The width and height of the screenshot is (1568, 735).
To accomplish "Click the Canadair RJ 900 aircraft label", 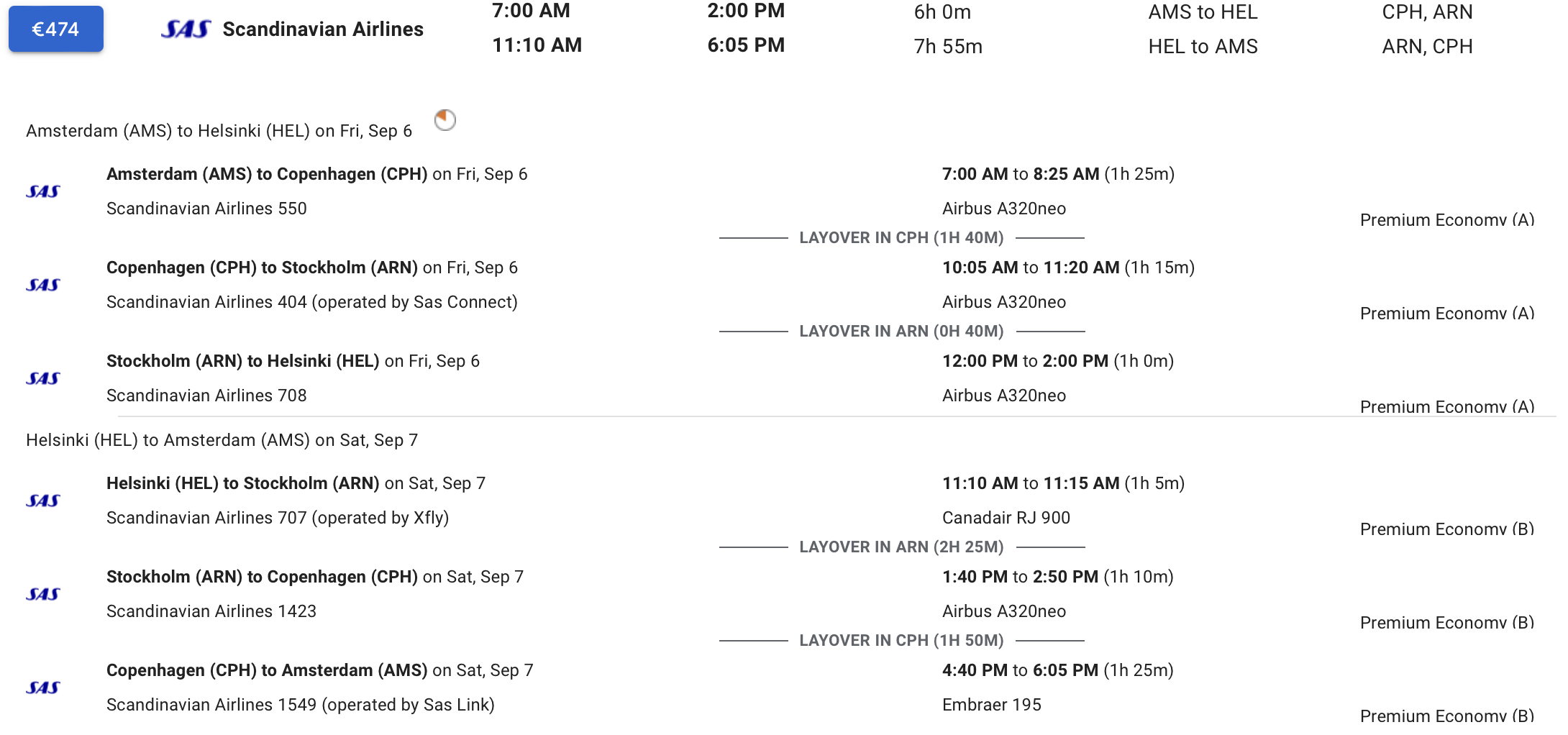I will tap(1006, 518).
